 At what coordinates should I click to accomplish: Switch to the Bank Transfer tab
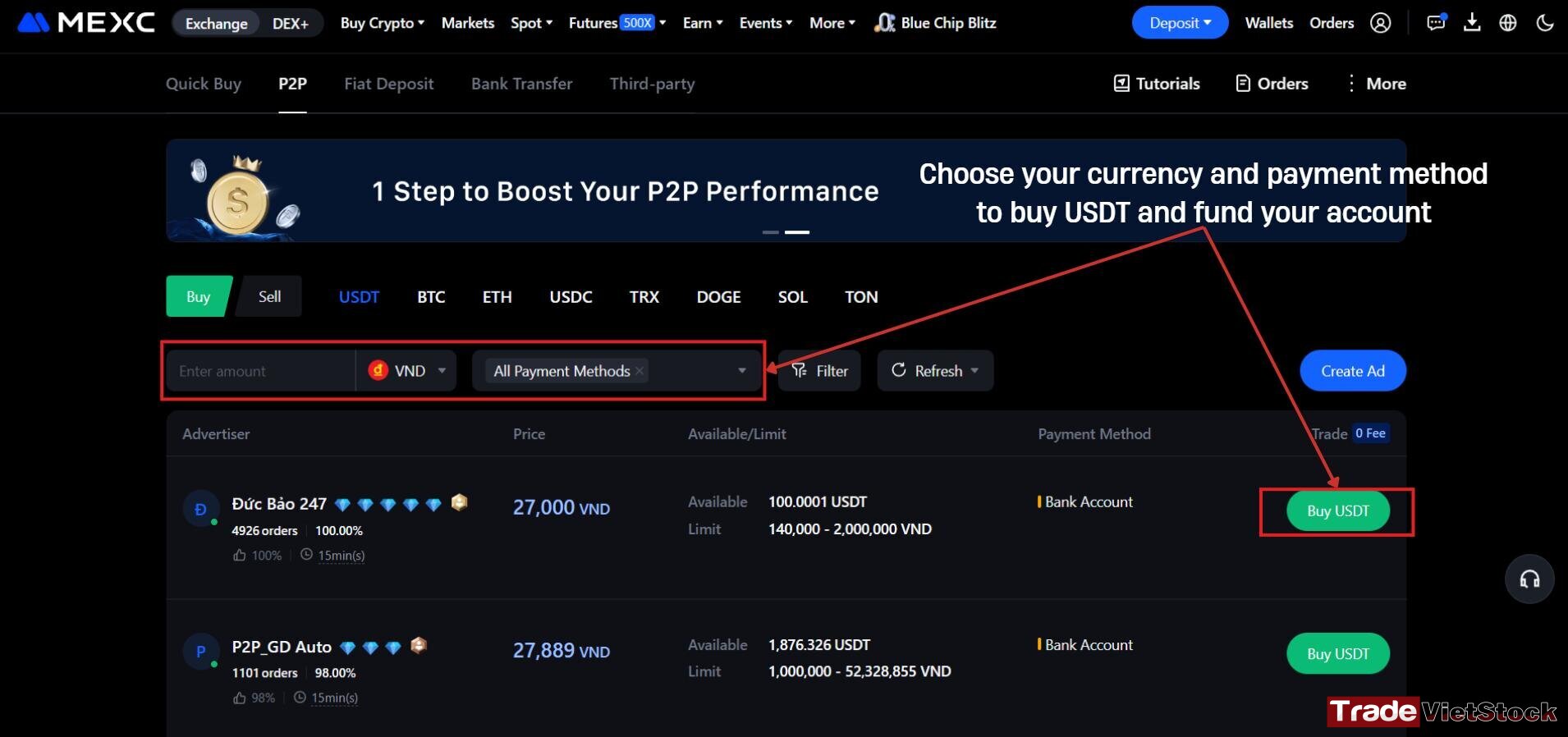point(522,84)
